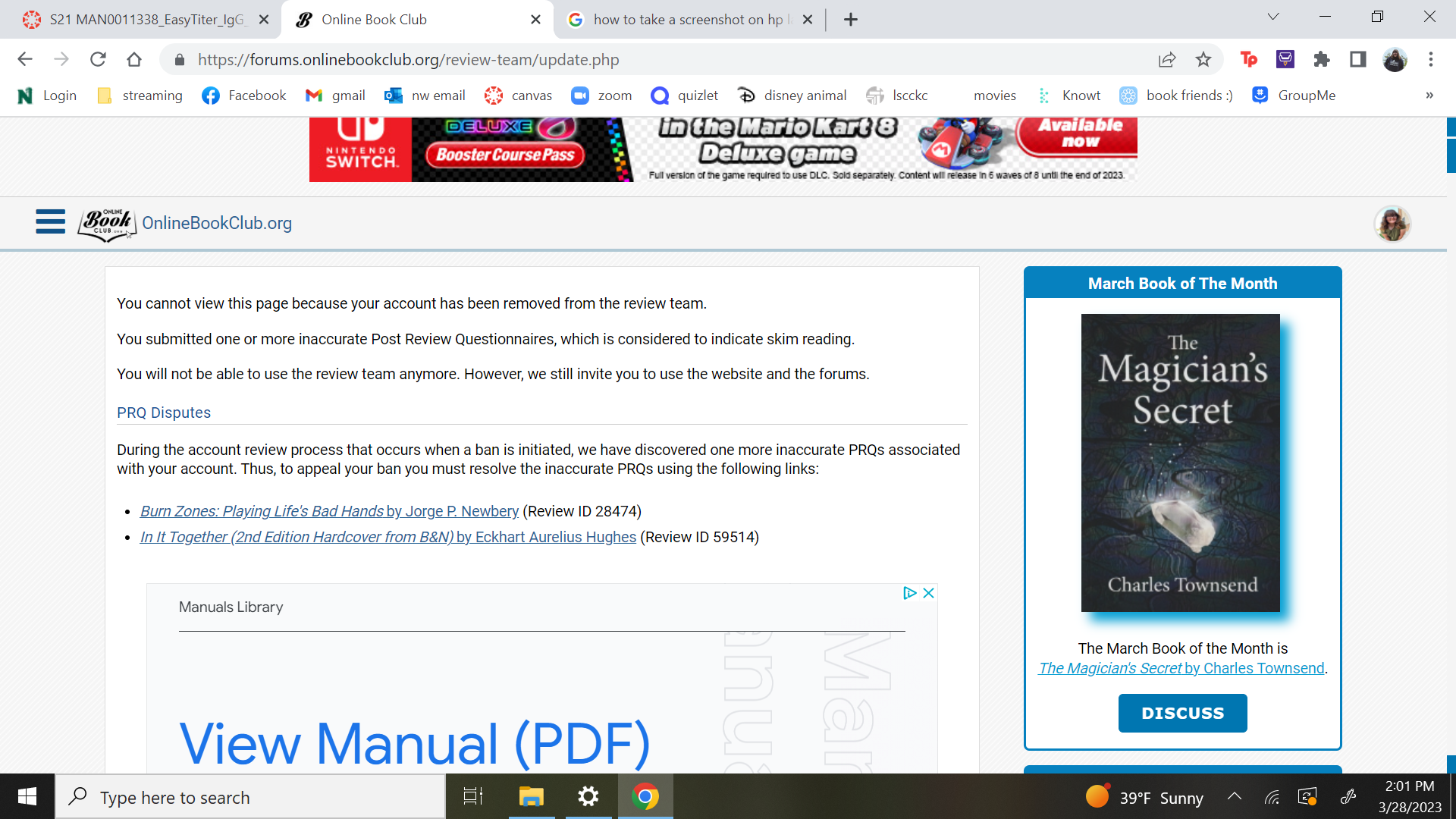1456x819 pixels.
Task: Open the clock and date flyout
Action: [x=1410, y=797]
